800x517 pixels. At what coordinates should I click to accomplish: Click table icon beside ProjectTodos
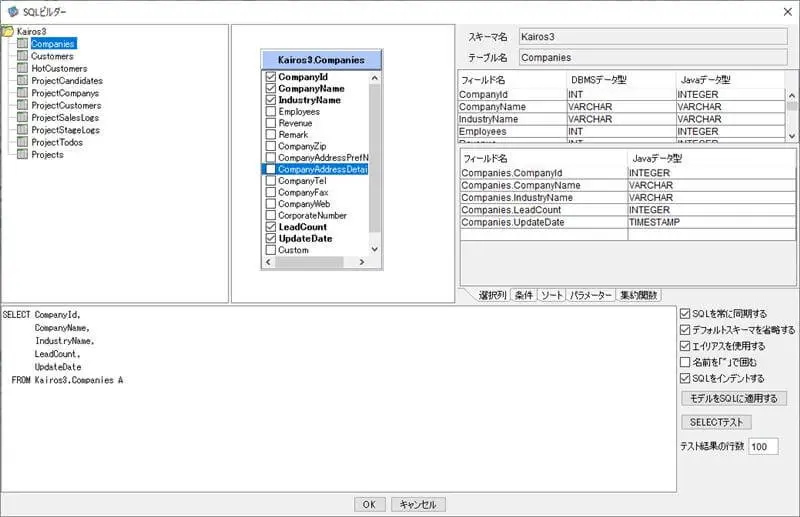pyautogui.click(x=22, y=142)
